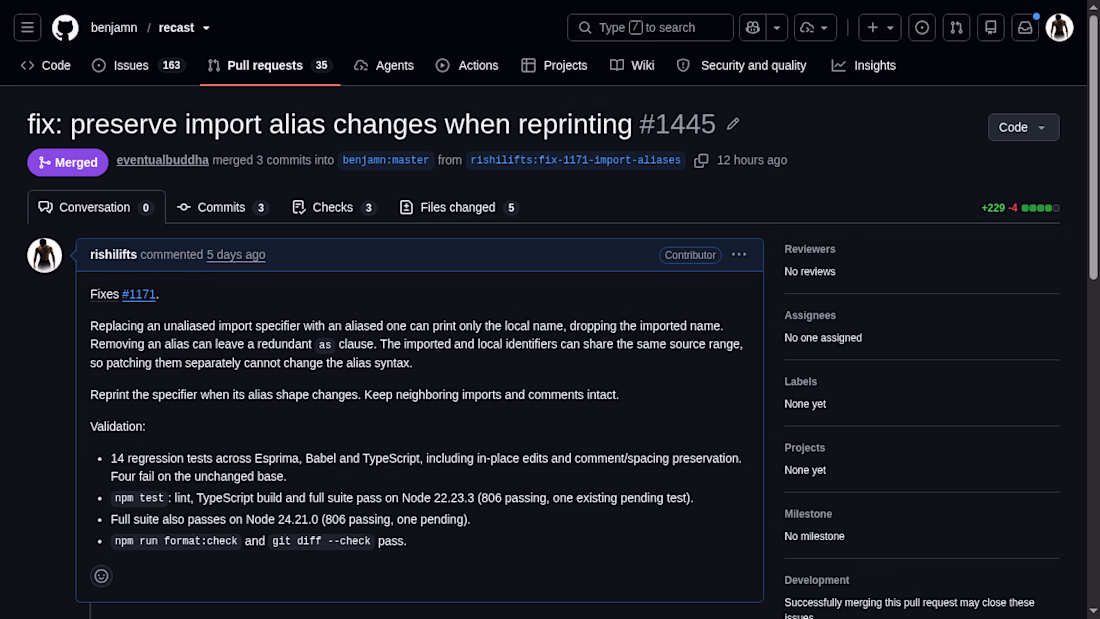1100x619 pixels.
Task: Go to GitHub homepage via logo
Action: [65, 28]
